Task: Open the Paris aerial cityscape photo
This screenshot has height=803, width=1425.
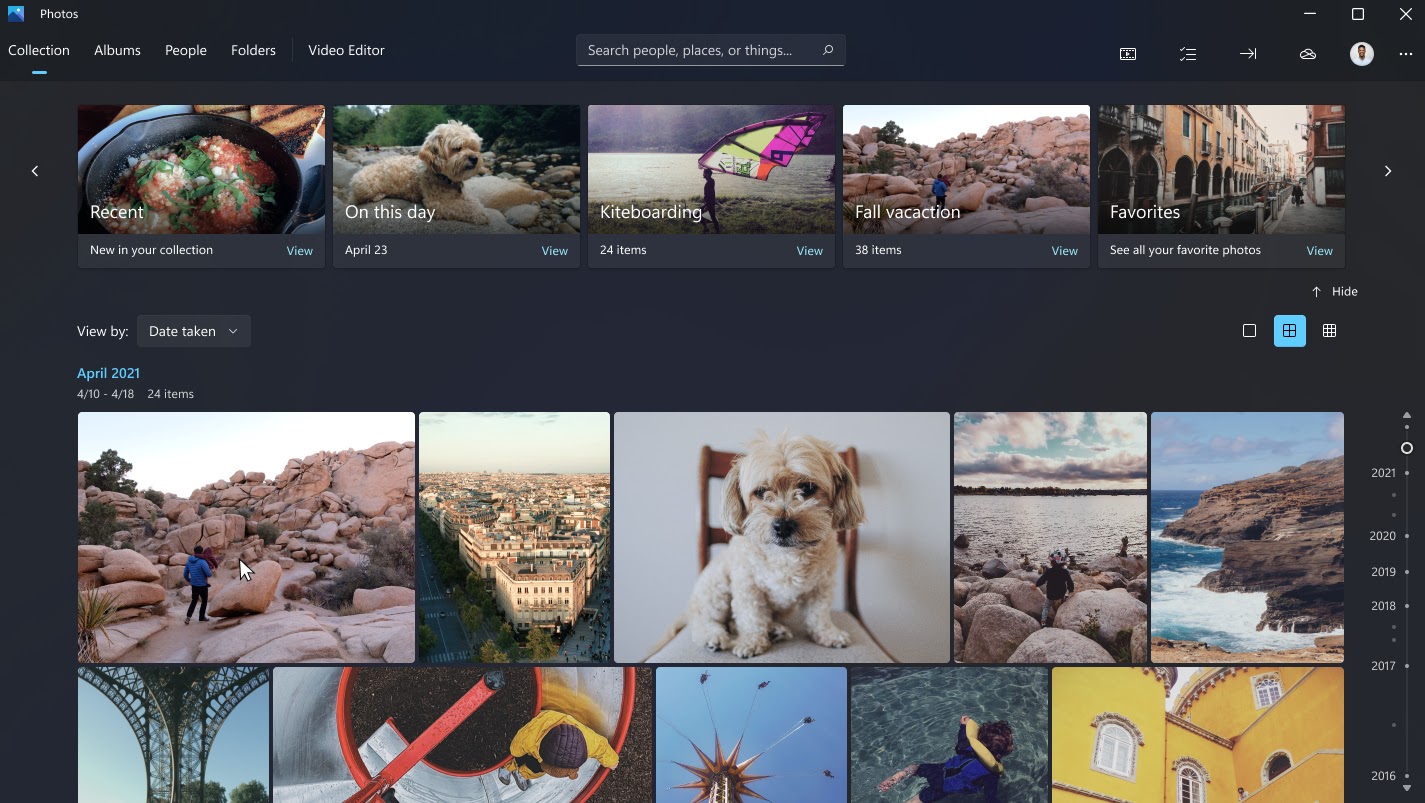Action: [514, 537]
